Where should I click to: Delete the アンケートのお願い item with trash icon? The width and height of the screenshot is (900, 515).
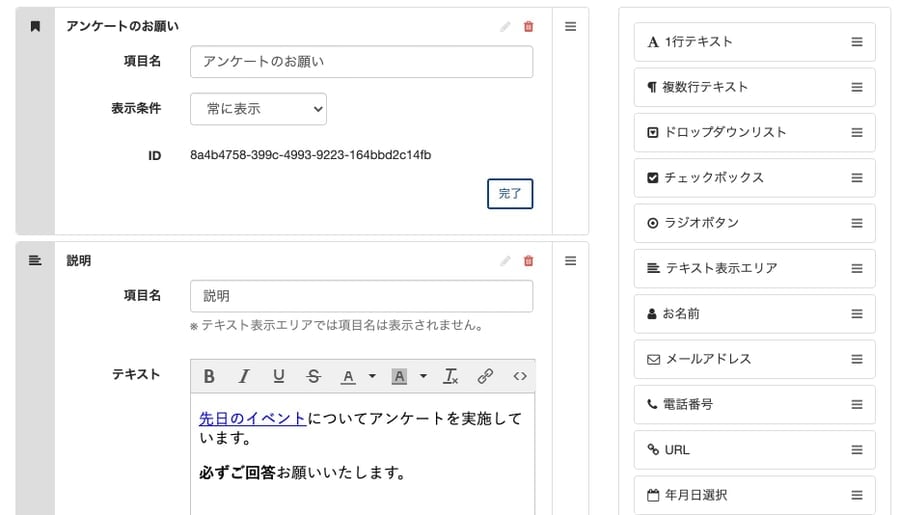click(x=528, y=27)
